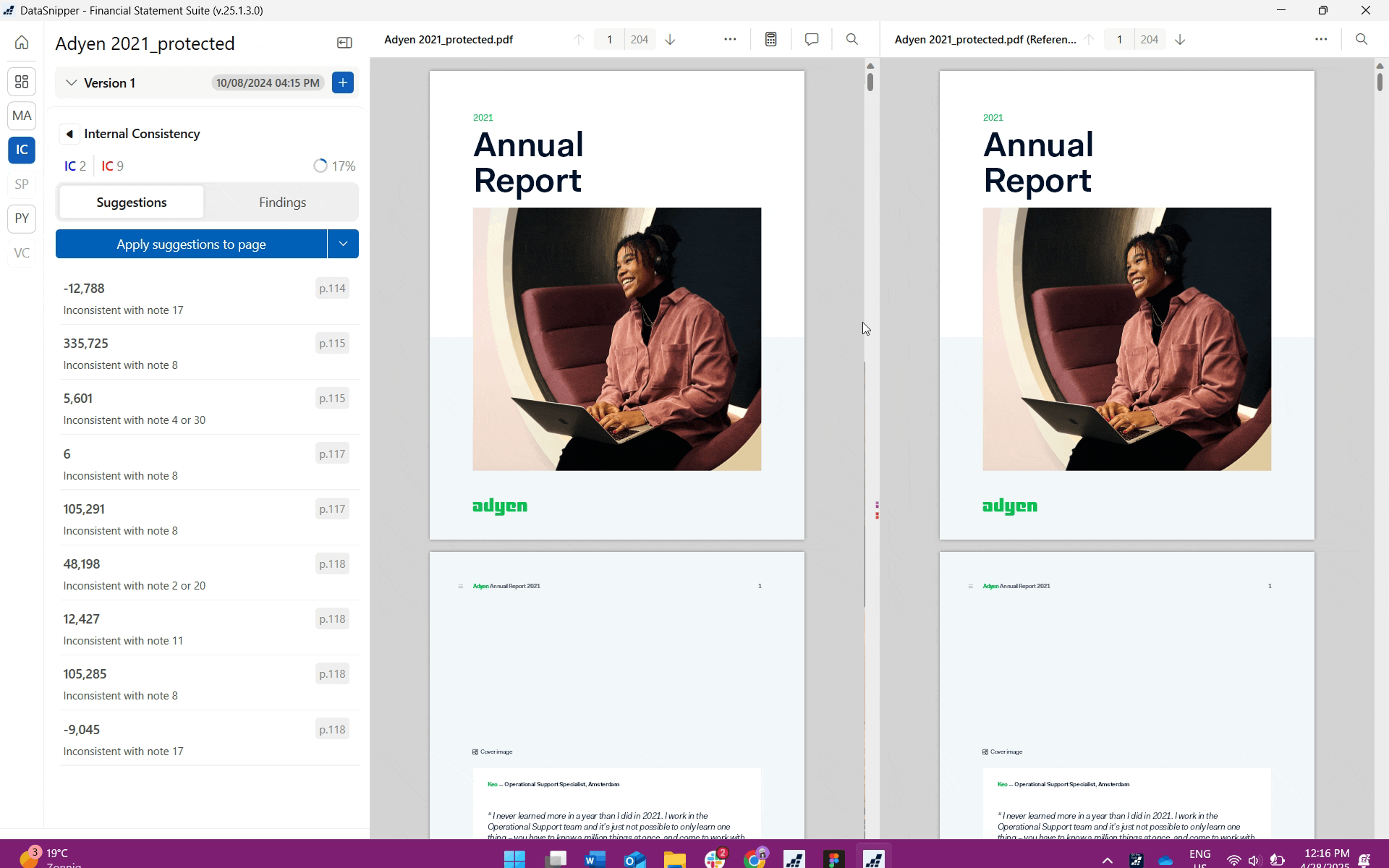
Task: Click the blue IC 2 counter
Action: point(75,166)
